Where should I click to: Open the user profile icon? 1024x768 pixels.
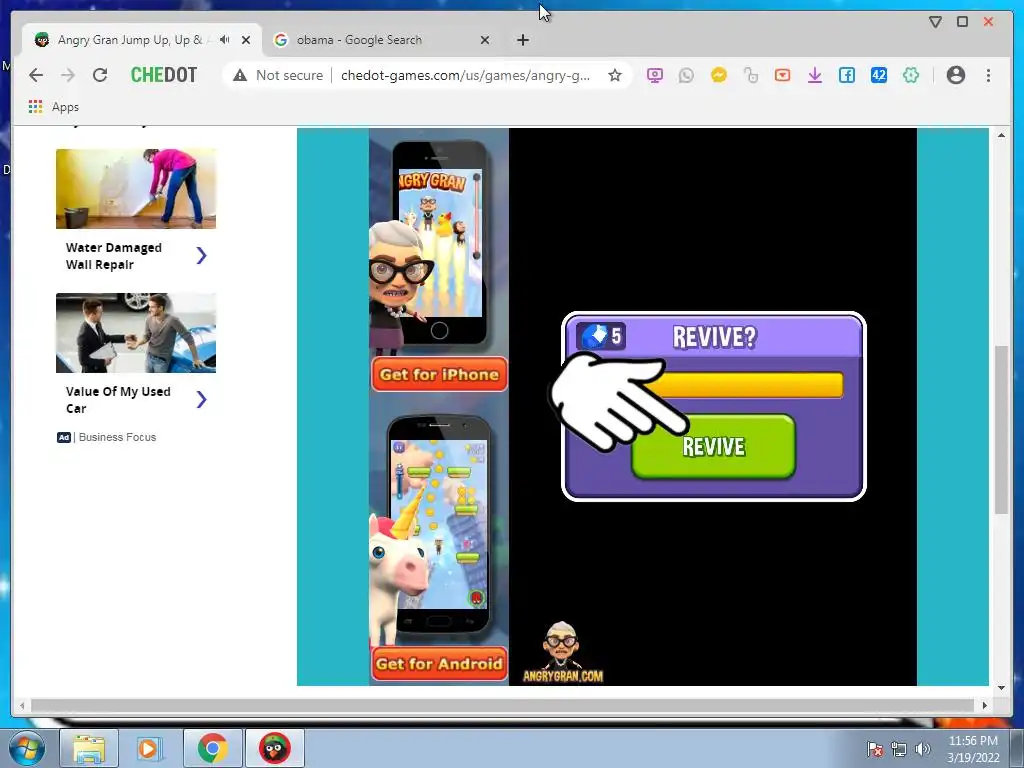(955, 75)
